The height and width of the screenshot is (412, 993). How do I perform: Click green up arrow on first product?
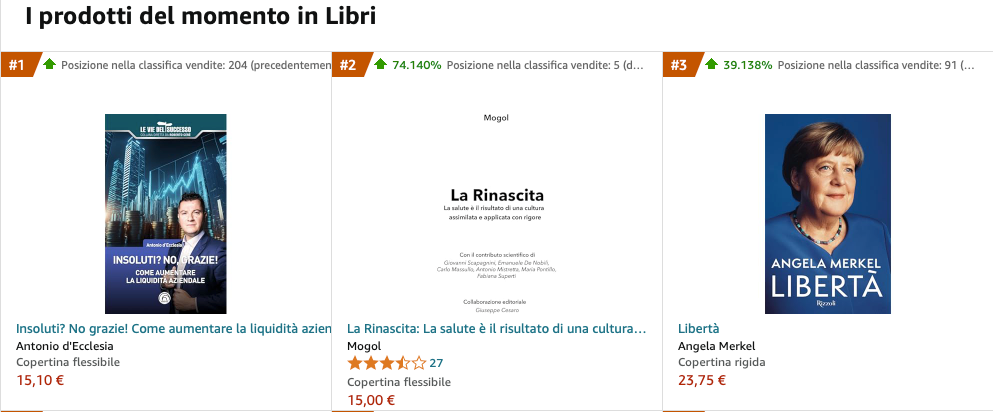coord(49,65)
